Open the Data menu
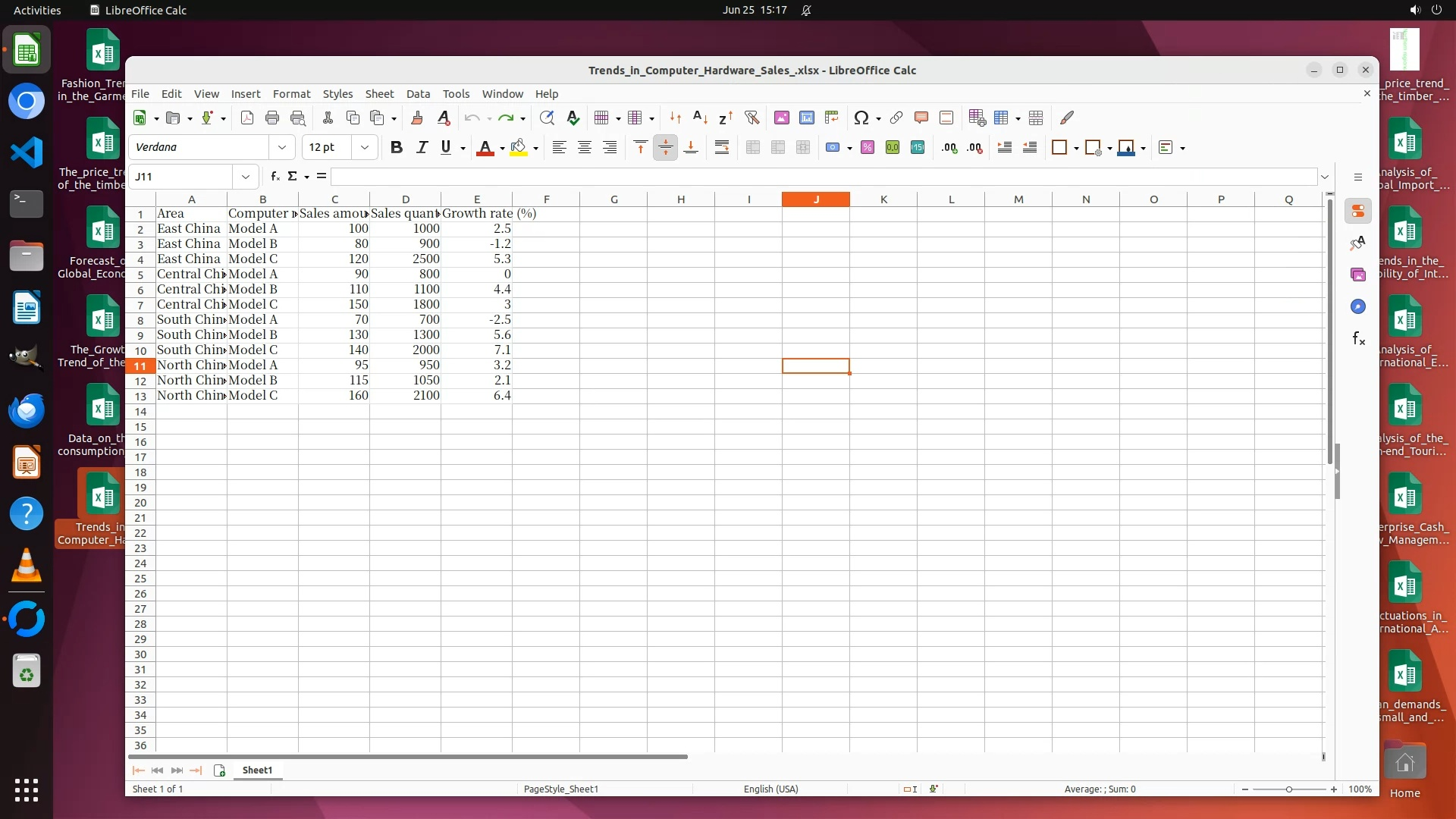 418,94
